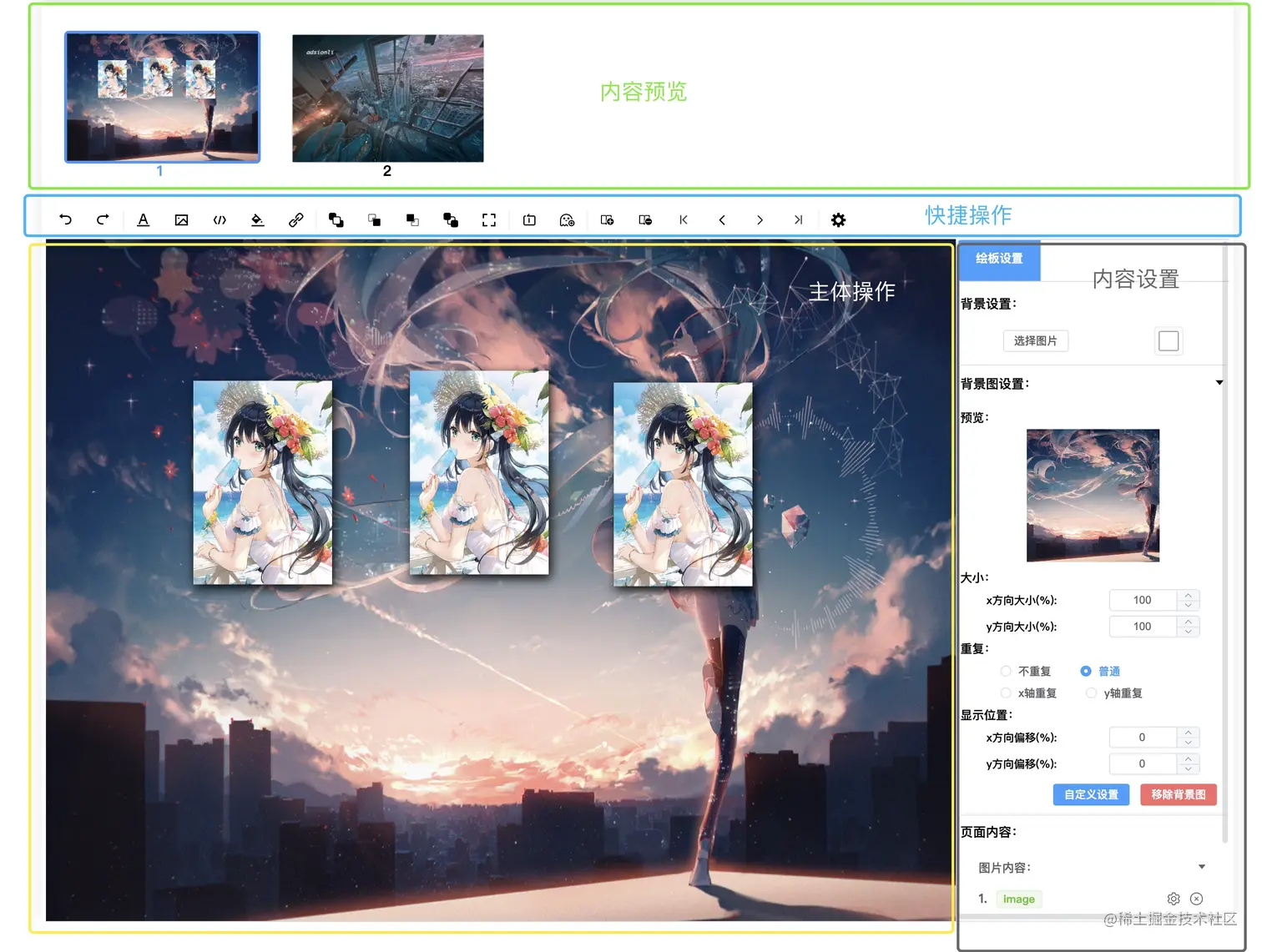
Task: Undo the last canvas action
Action: 65,219
